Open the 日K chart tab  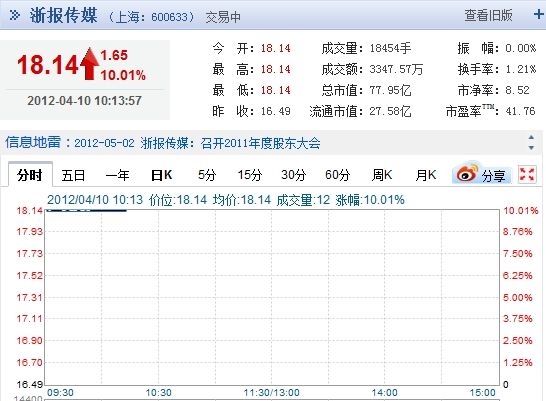[162, 175]
